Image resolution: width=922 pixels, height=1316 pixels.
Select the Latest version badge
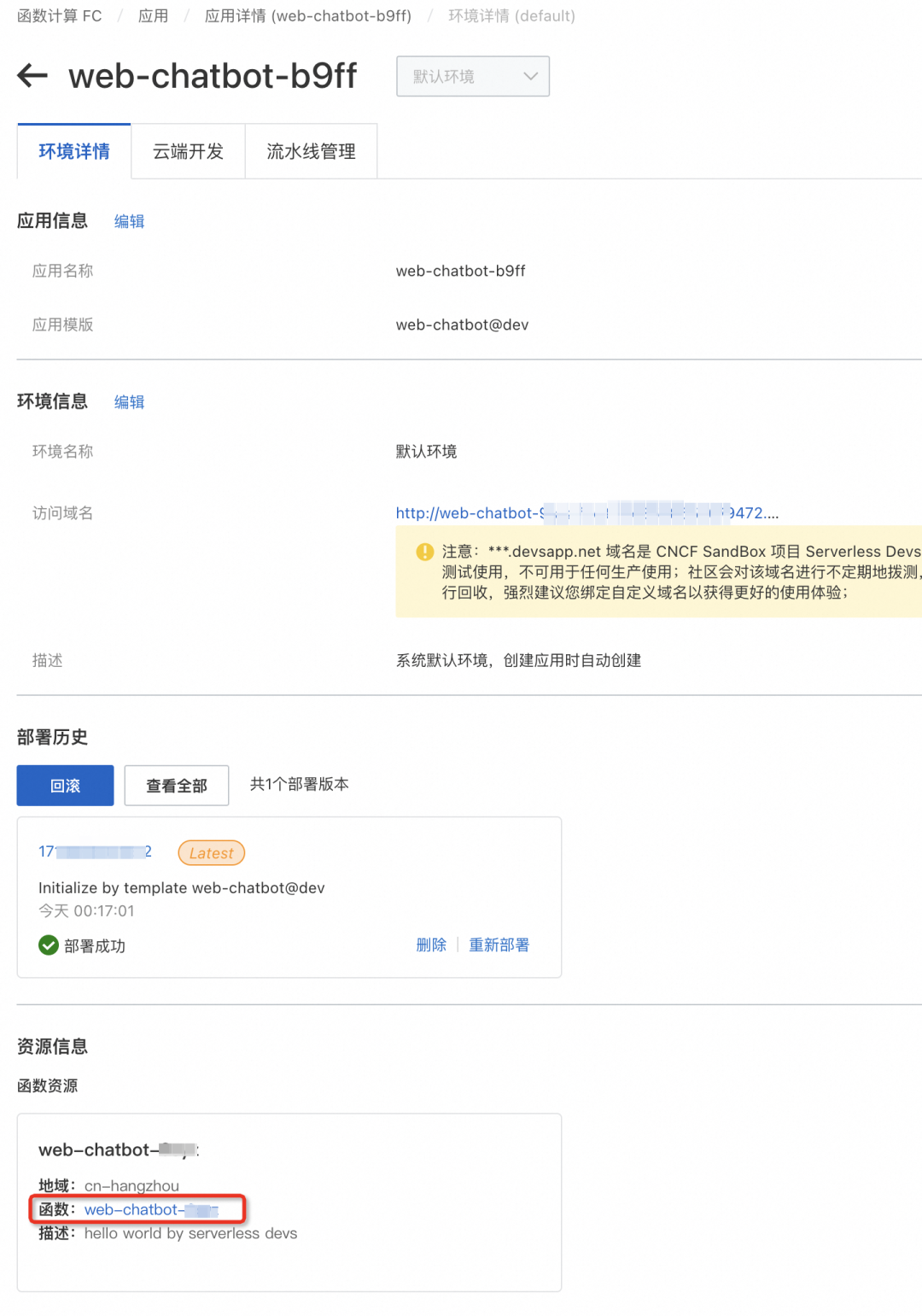click(210, 852)
